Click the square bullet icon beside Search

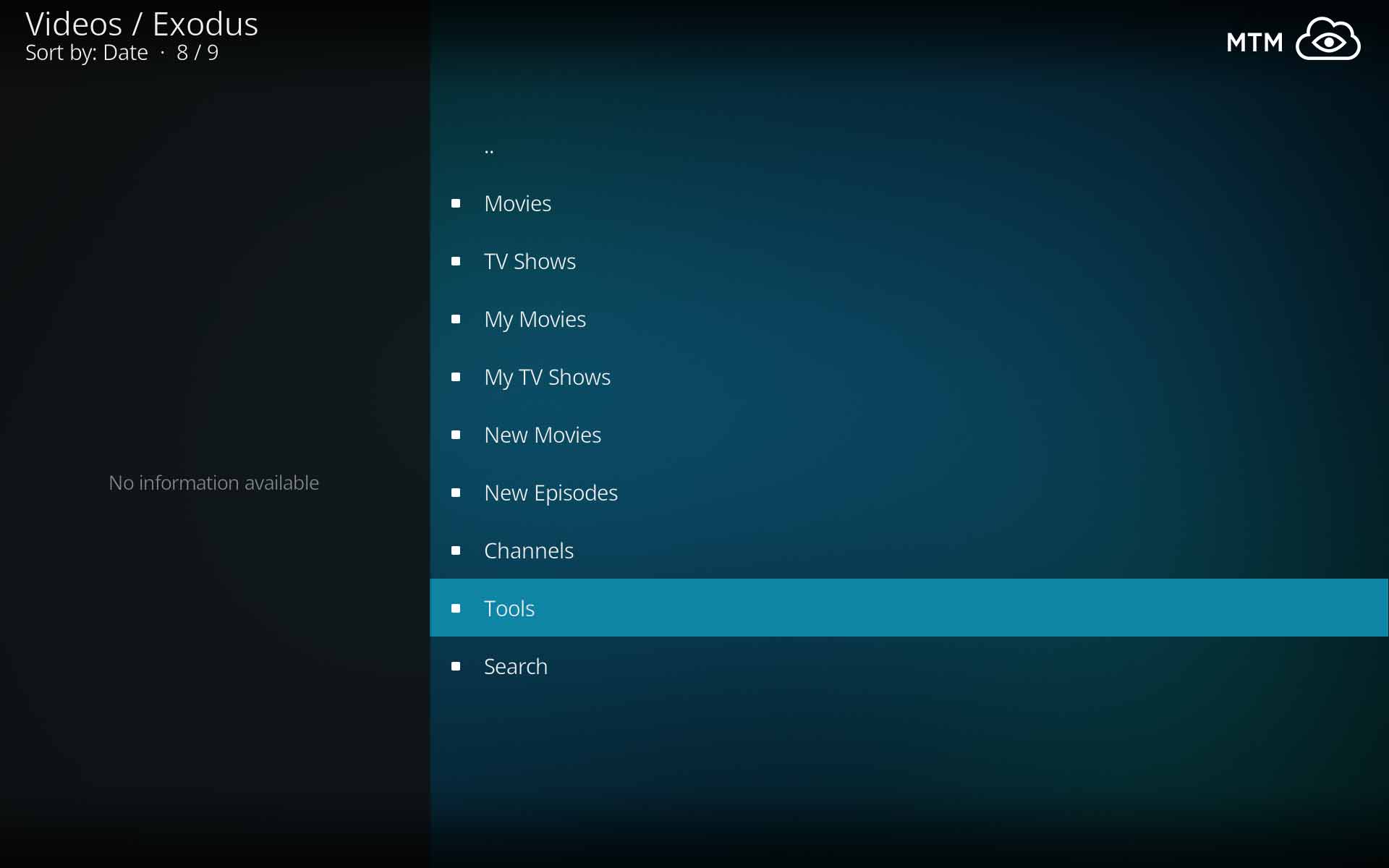click(456, 666)
